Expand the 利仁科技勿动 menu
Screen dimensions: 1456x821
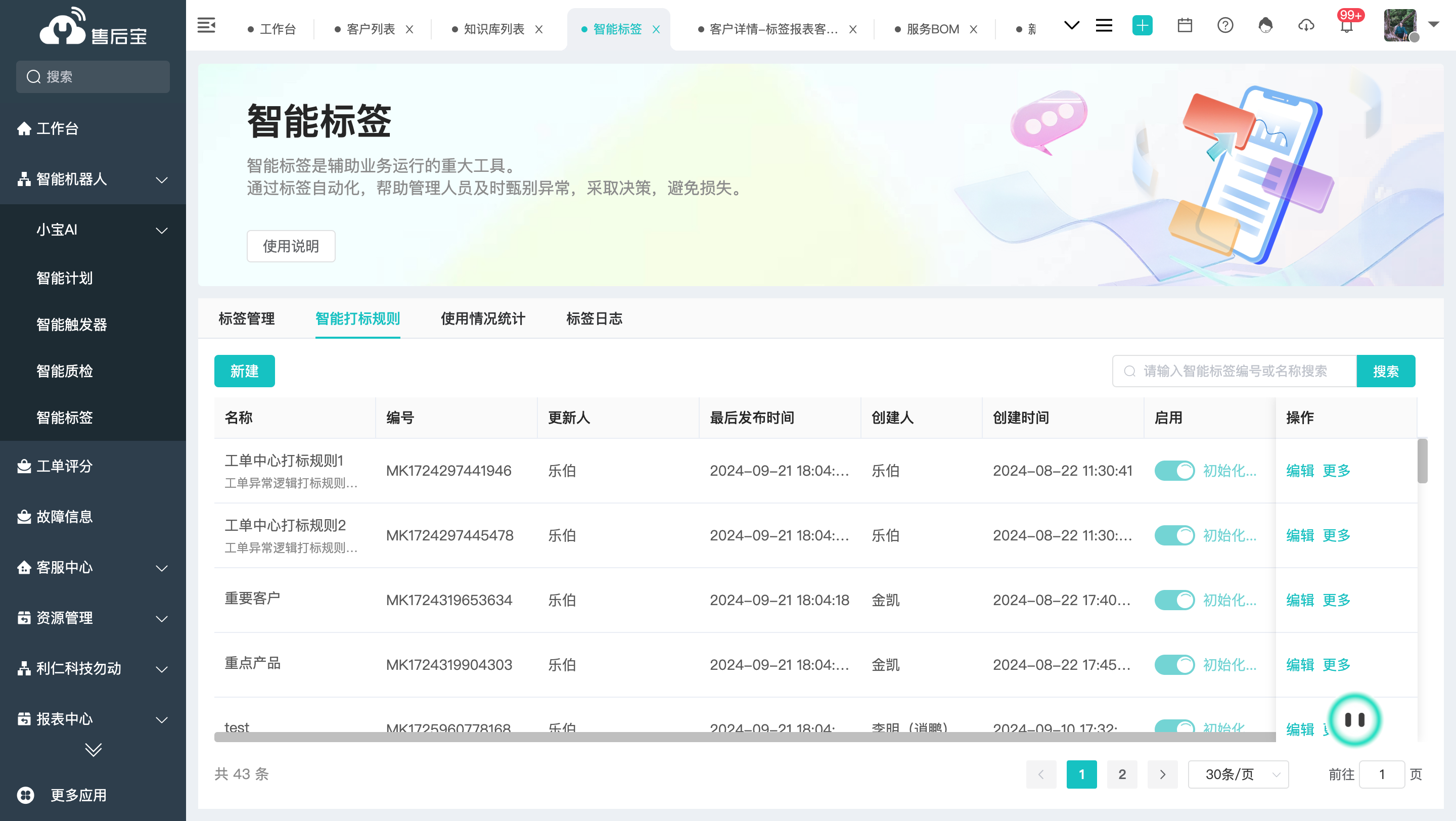[x=162, y=669]
